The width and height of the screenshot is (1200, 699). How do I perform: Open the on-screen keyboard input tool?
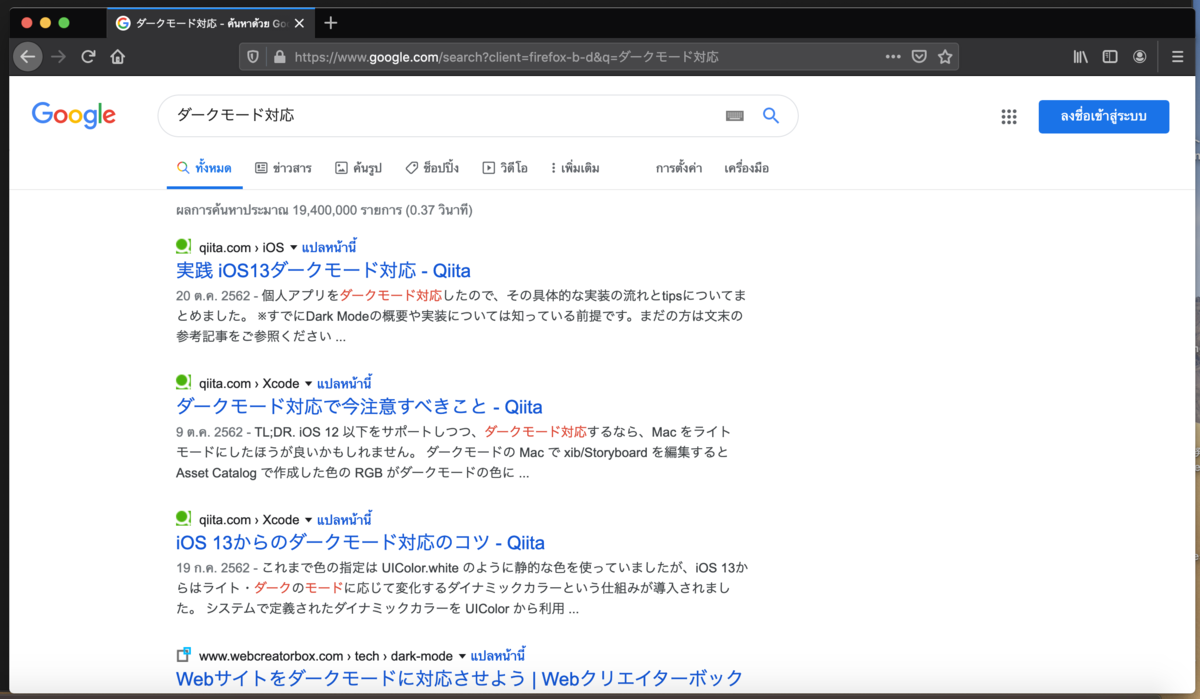point(735,116)
